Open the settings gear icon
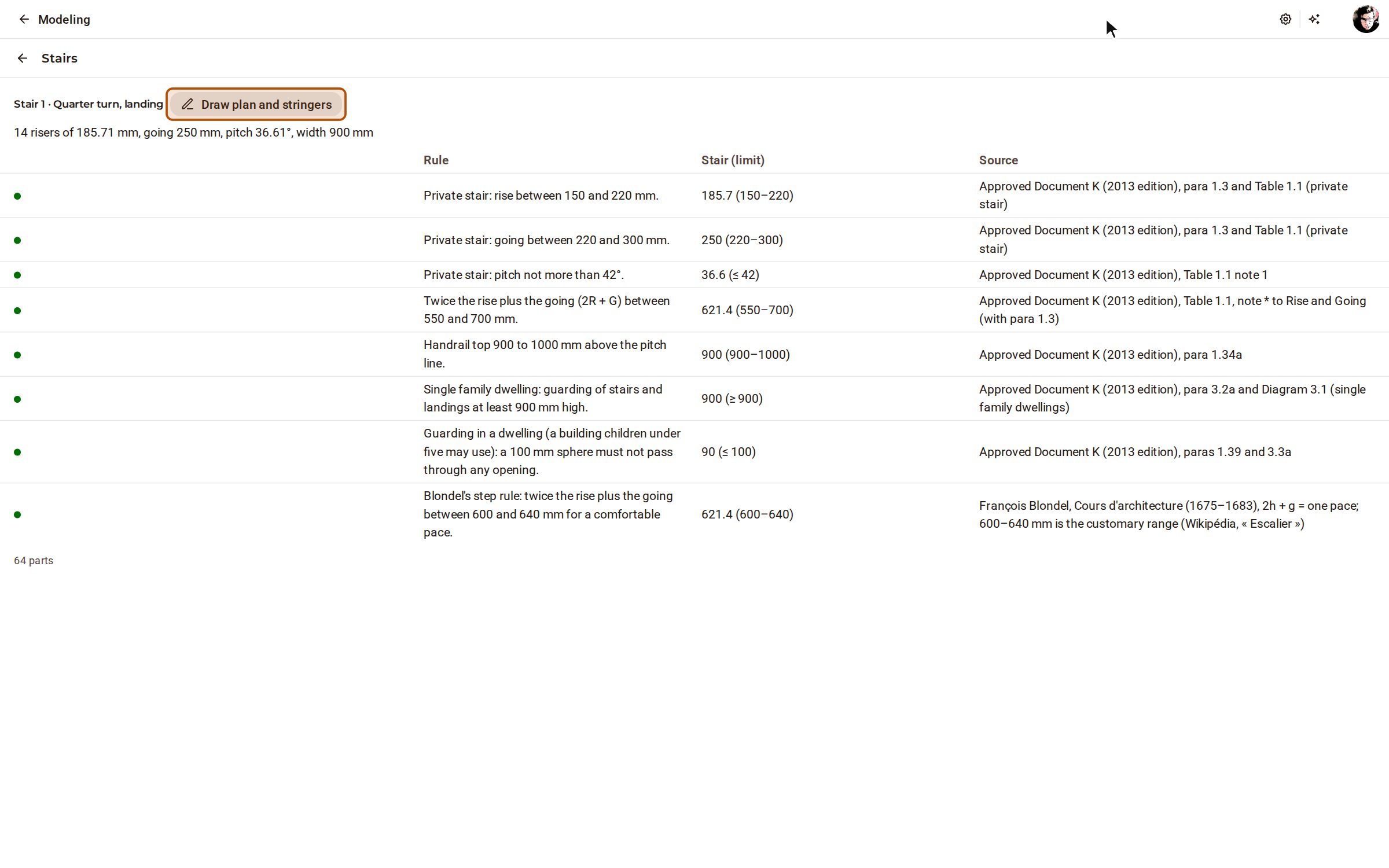The height and width of the screenshot is (868, 1389). (x=1285, y=19)
